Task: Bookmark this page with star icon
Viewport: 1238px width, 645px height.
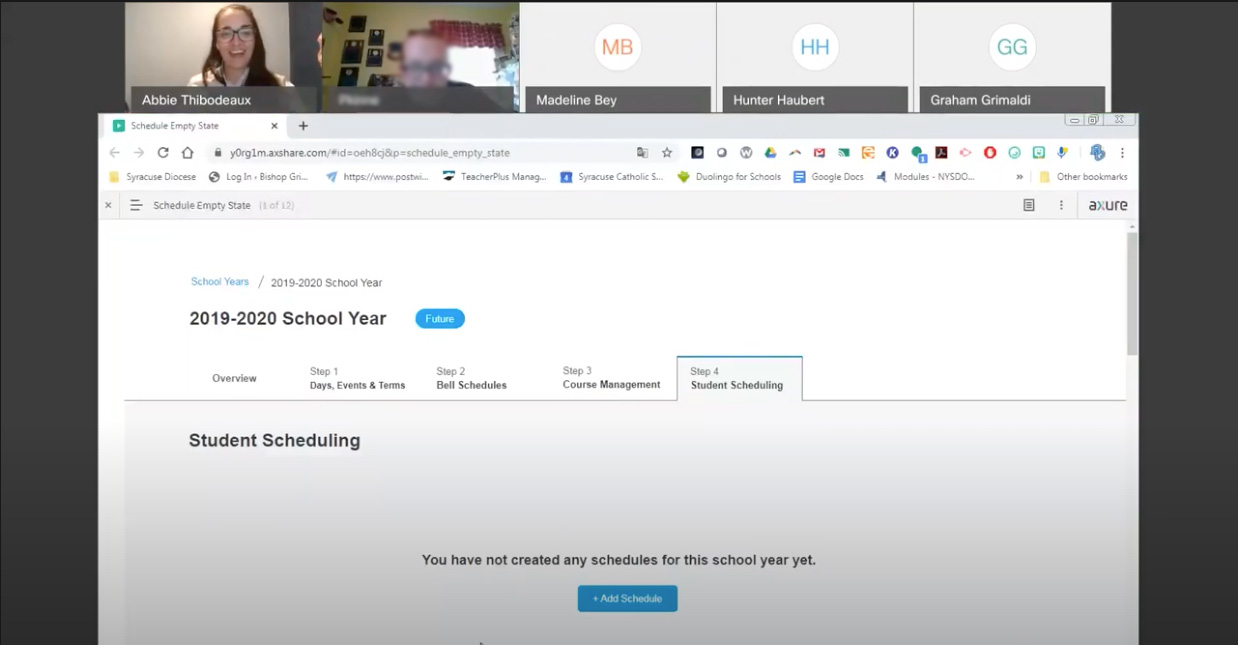Action: (x=667, y=153)
